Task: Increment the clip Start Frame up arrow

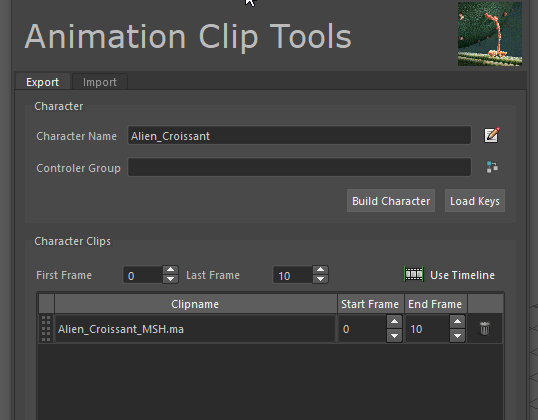Action: point(394,322)
